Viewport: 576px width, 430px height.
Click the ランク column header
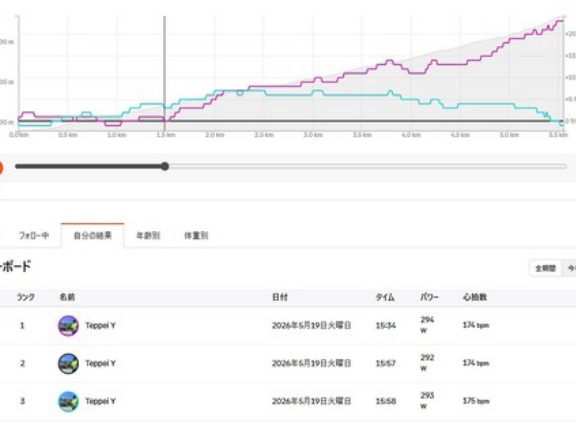coord(26,297)
